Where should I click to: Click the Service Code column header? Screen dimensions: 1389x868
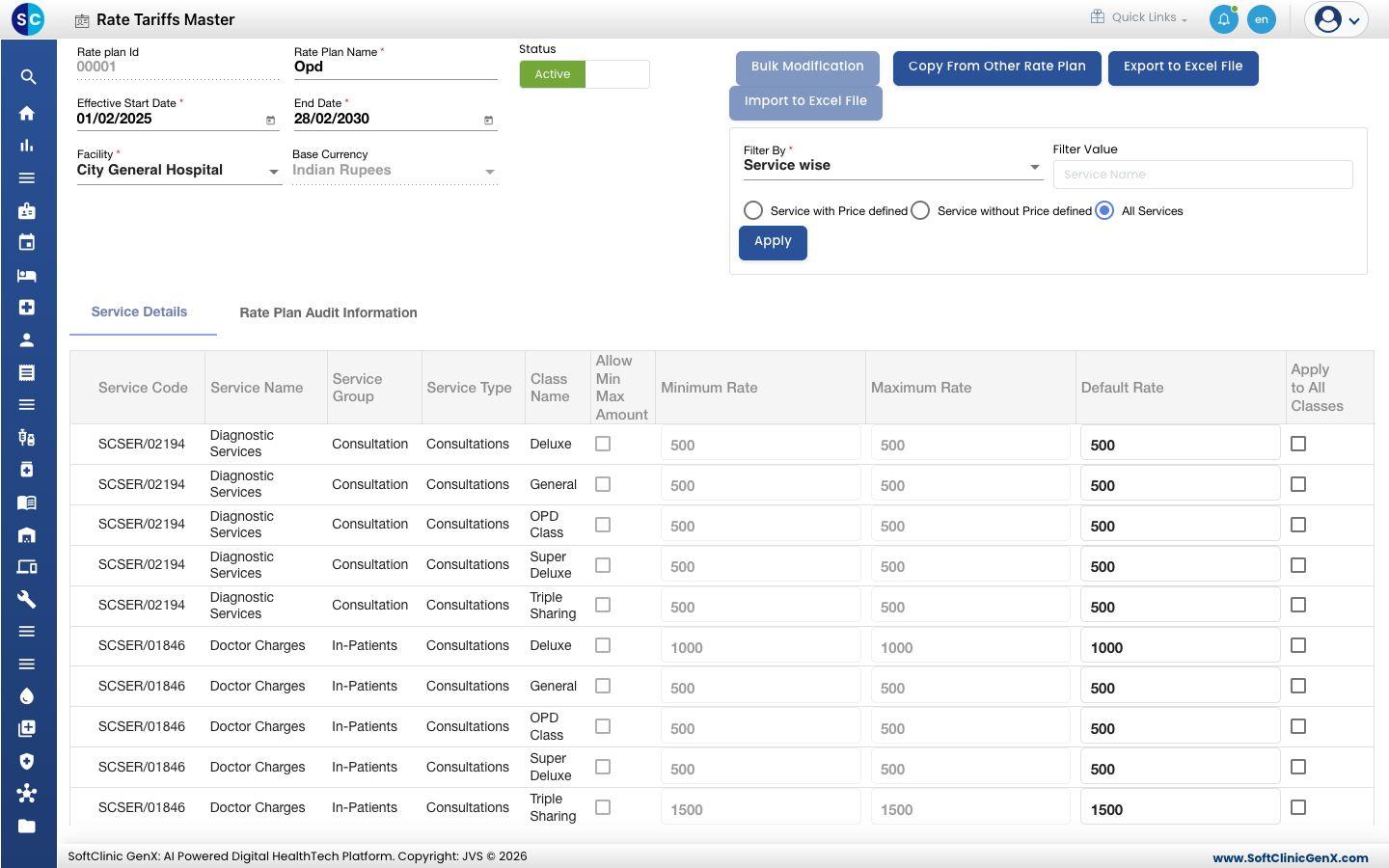click(x=143, y=388)
